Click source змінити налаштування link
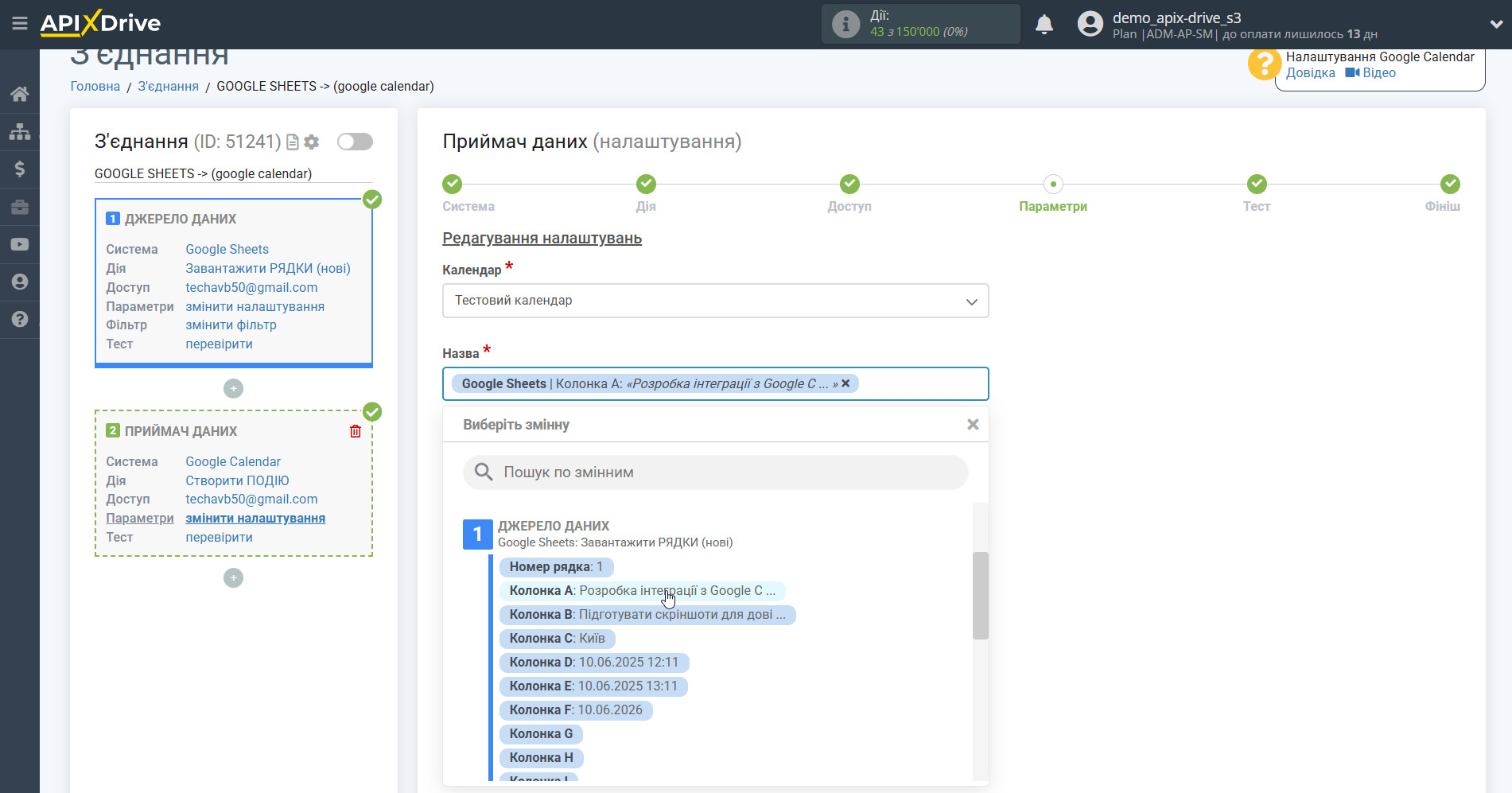Image resolution: width=1512 pixels, height=793 pixels. pos(255,306)
